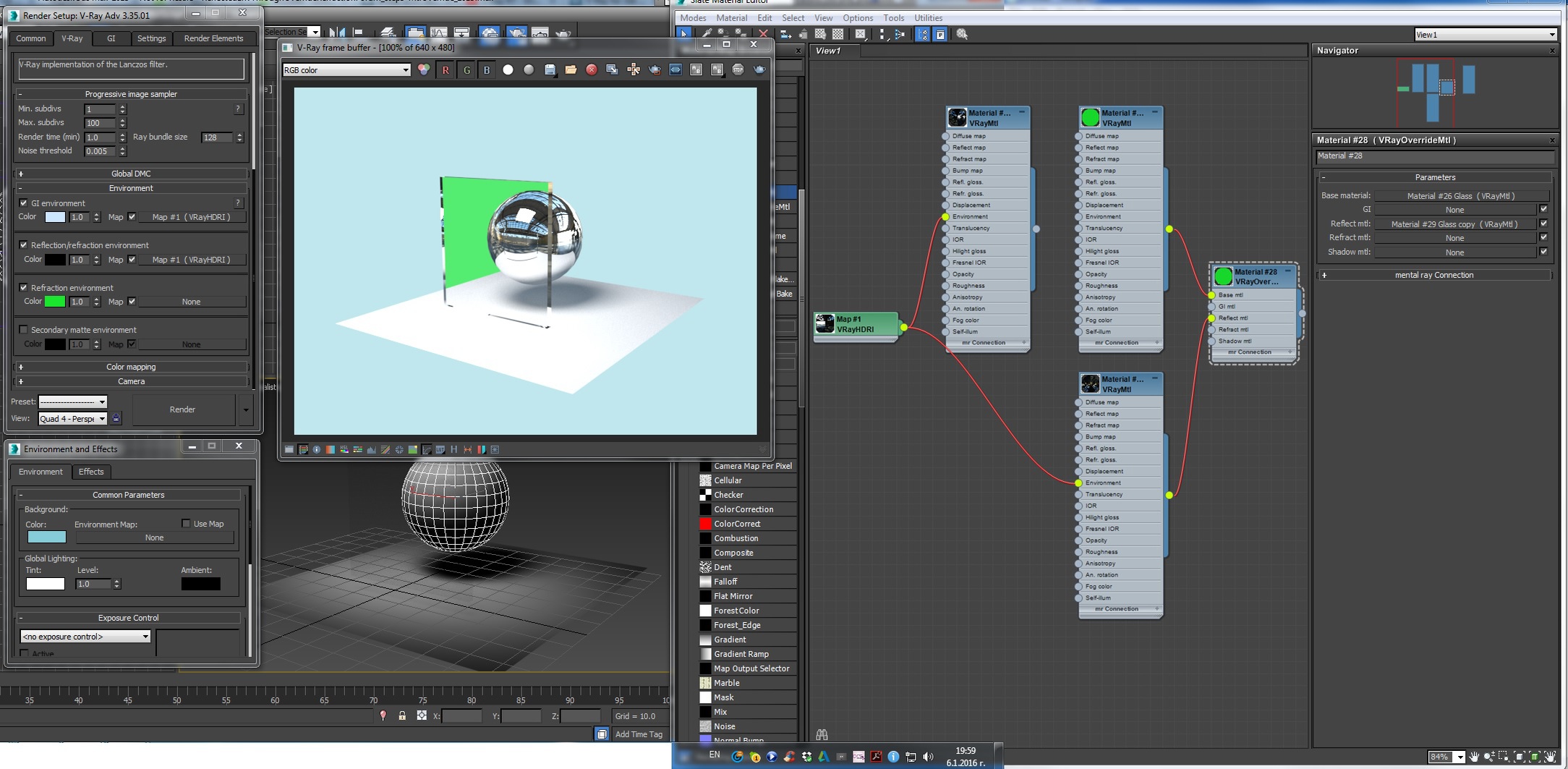Open the Modes menu in the Slate Material Editor

pyautogui.click(x=693, y=18)
